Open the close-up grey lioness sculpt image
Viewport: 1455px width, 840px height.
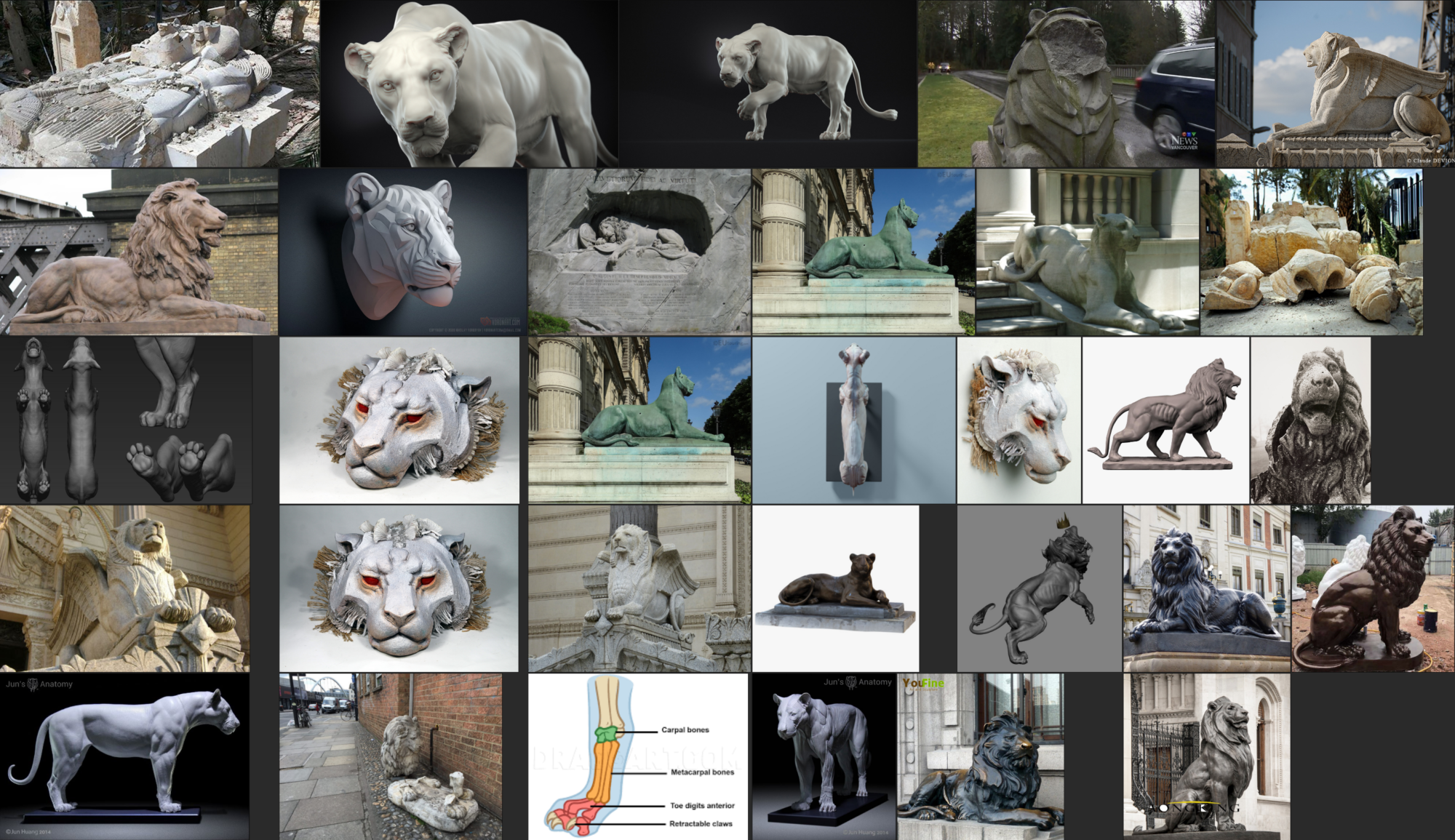tap(469, 84)
